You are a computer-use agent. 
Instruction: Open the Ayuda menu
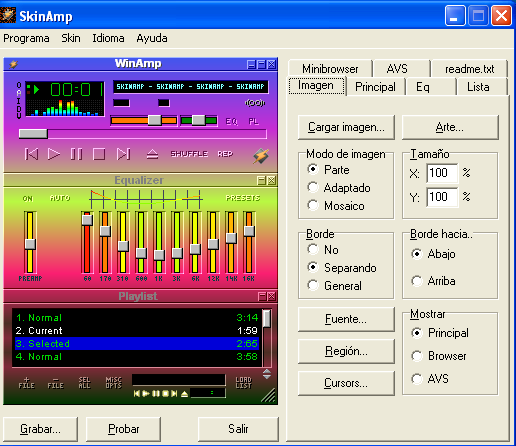152,38
